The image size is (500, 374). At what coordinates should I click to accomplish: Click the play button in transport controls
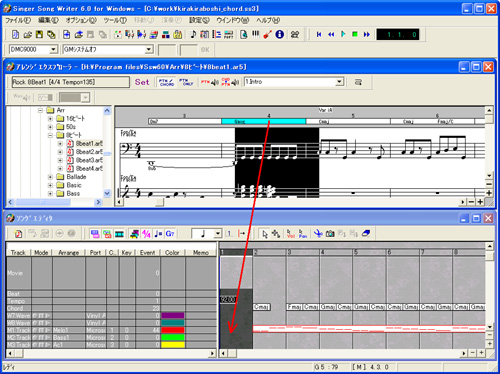click(x=343, y=34)
